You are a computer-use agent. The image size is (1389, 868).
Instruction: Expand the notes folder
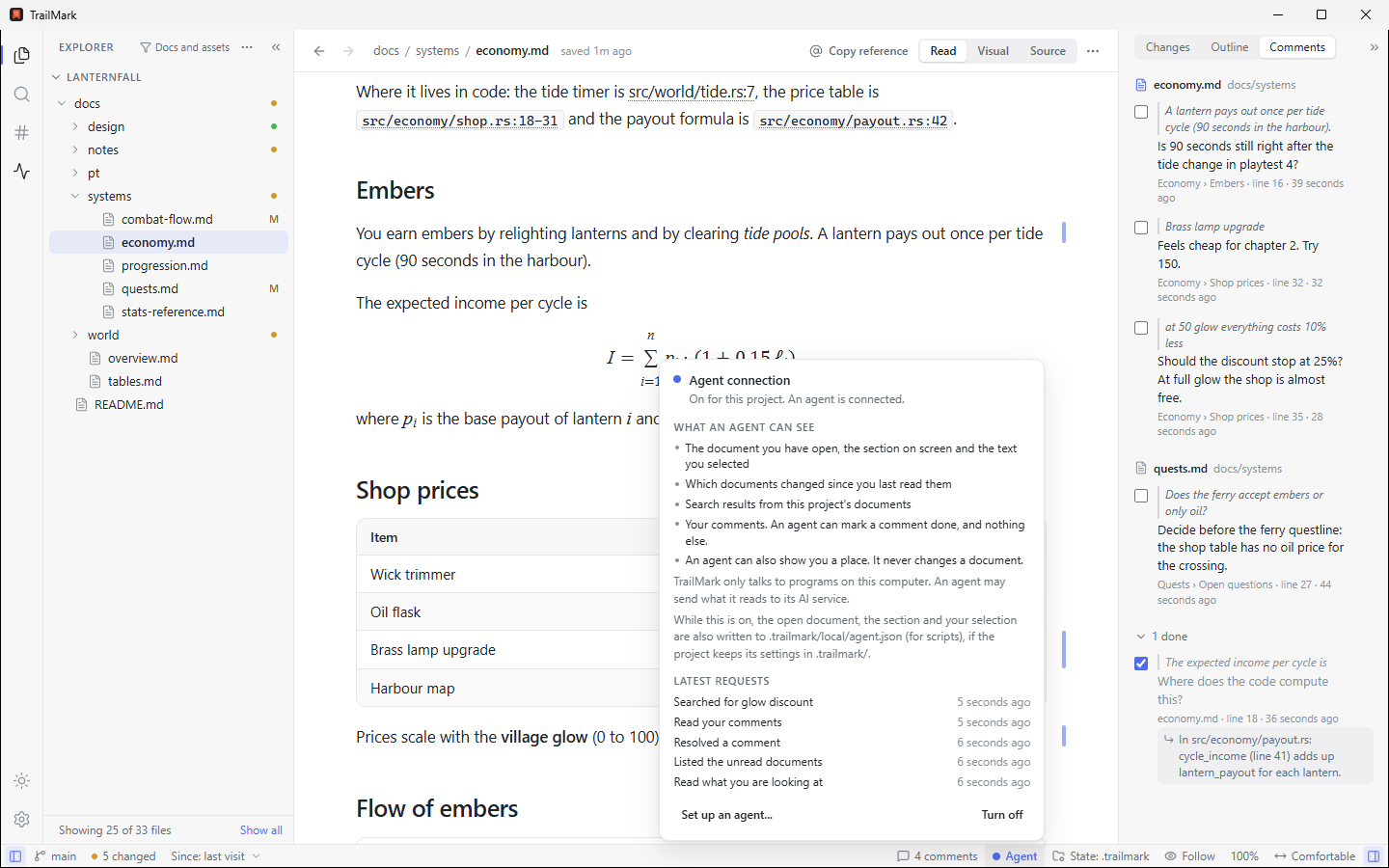[75, 149]
